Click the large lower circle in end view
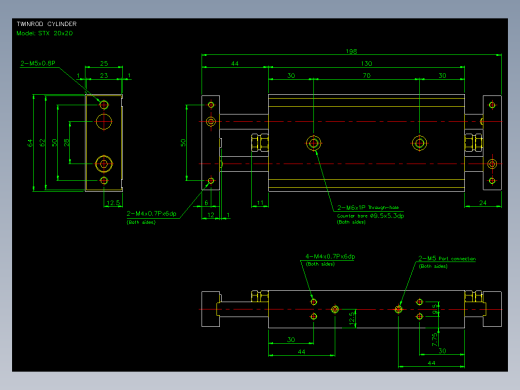Viewport: 520px width, 390px height. coord(104,164)
